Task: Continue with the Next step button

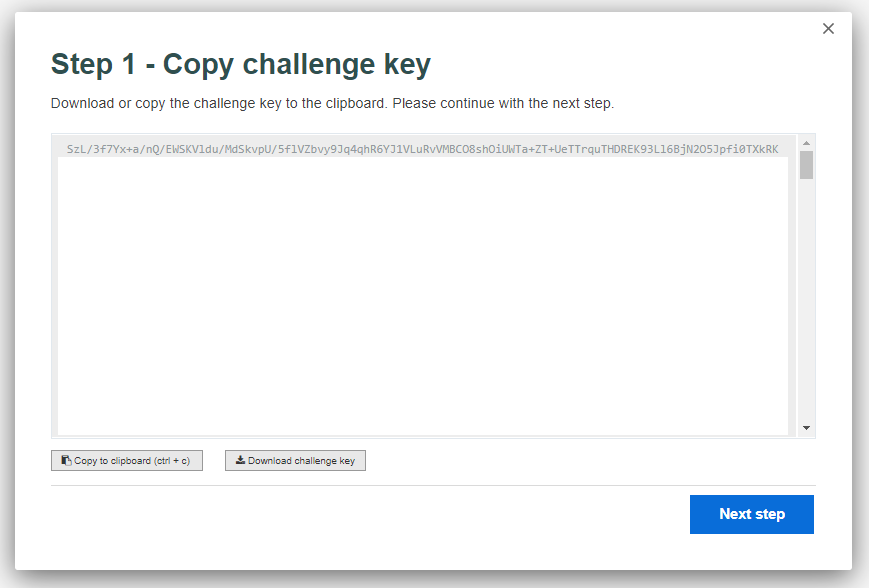Action: point(752,514)
